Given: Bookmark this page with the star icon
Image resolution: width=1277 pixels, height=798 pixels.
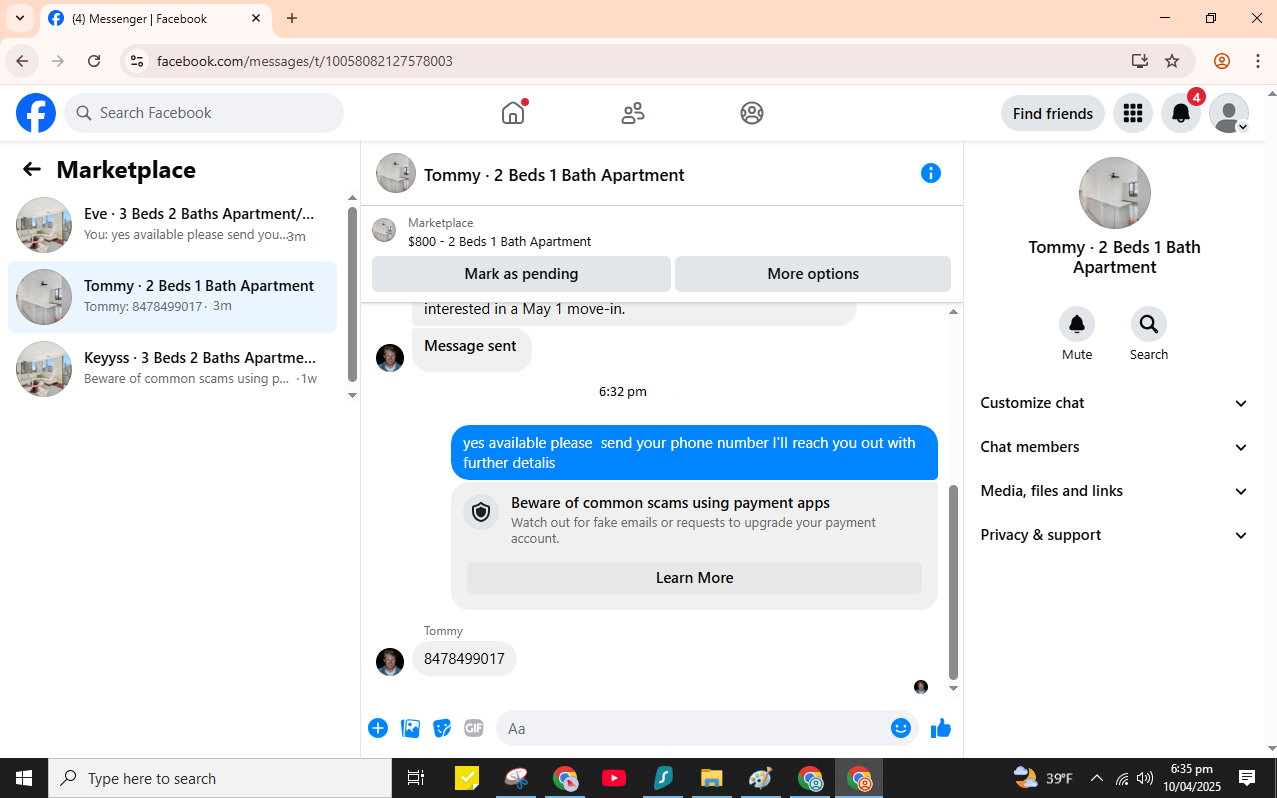Looking at the screenshot, I should click(1172, 61).
